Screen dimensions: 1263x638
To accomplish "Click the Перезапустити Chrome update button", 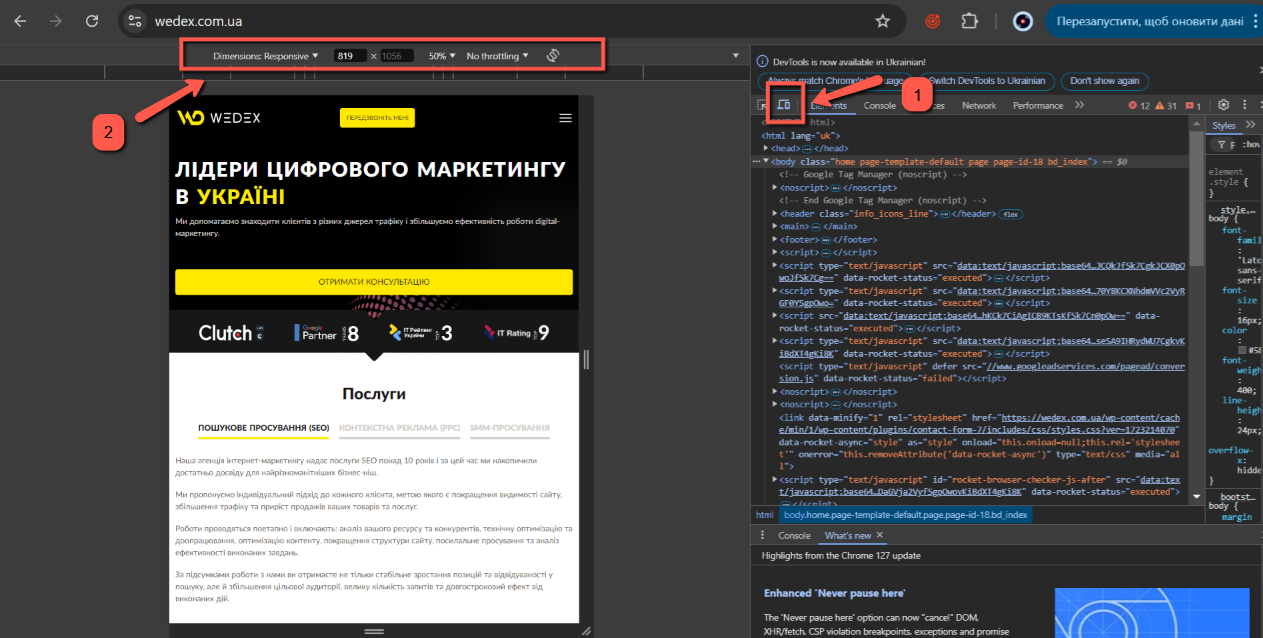I will click(x=1153, y=21).
